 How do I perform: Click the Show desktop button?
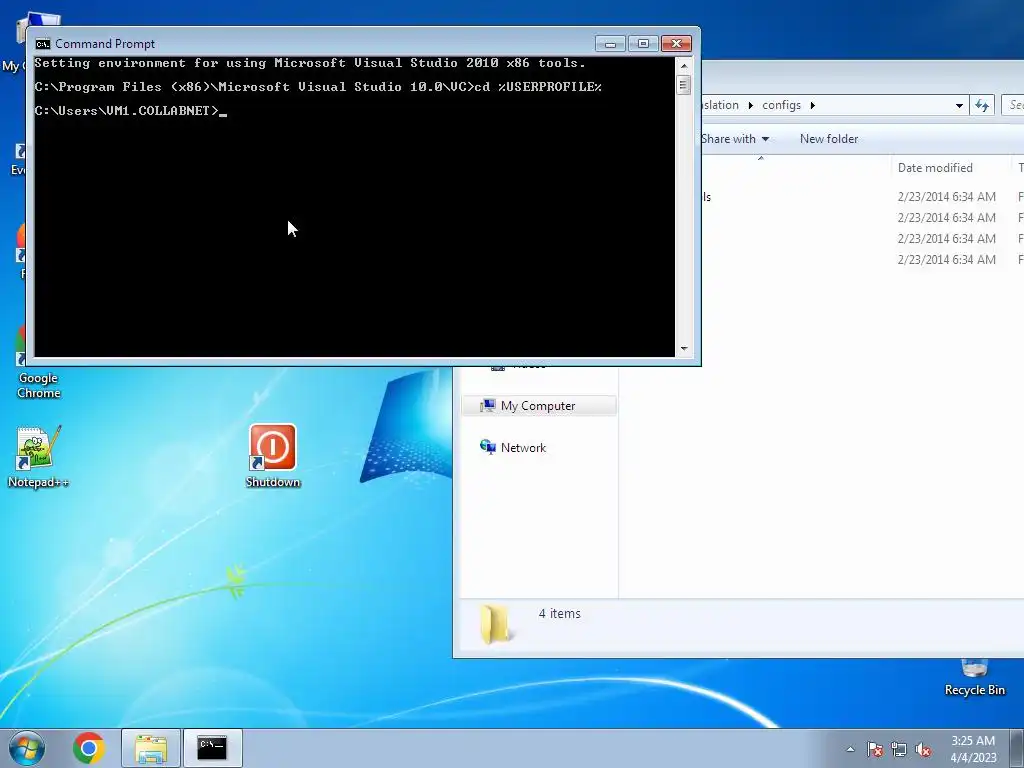(1017, 748)
